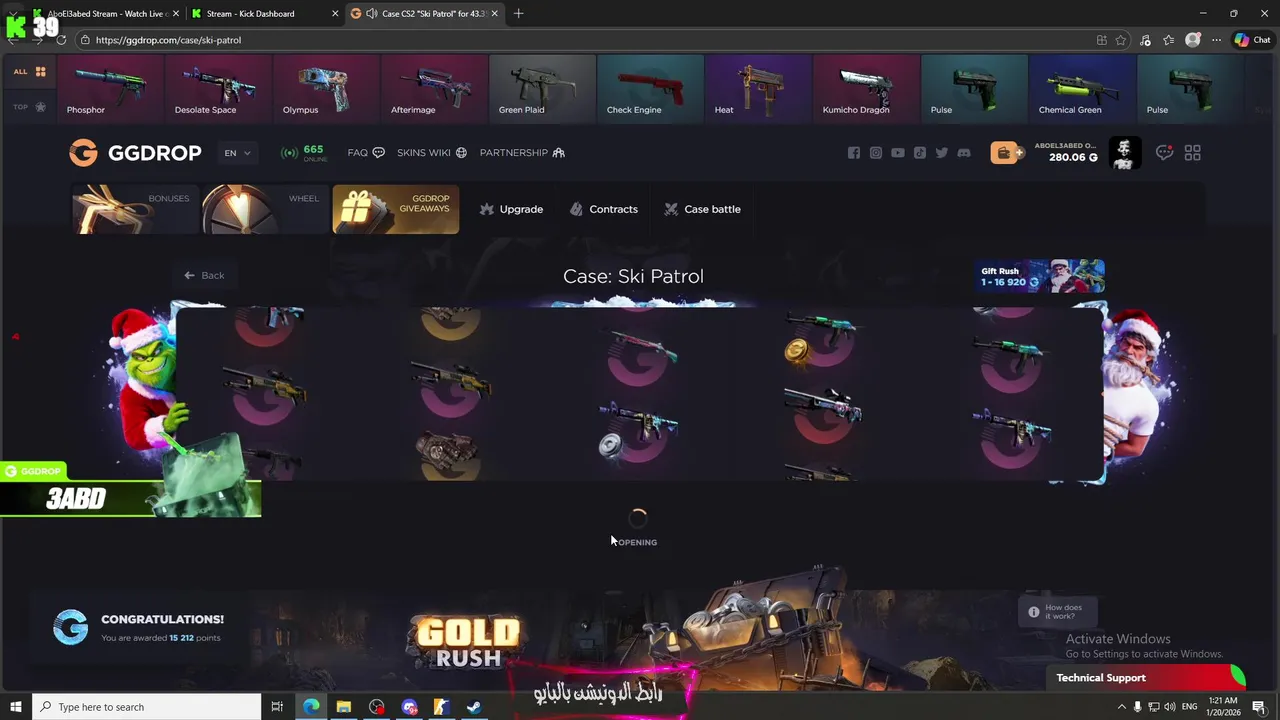1280x720 pixels.
Task: Click the browser address bar URL
Action: point(168,40)
